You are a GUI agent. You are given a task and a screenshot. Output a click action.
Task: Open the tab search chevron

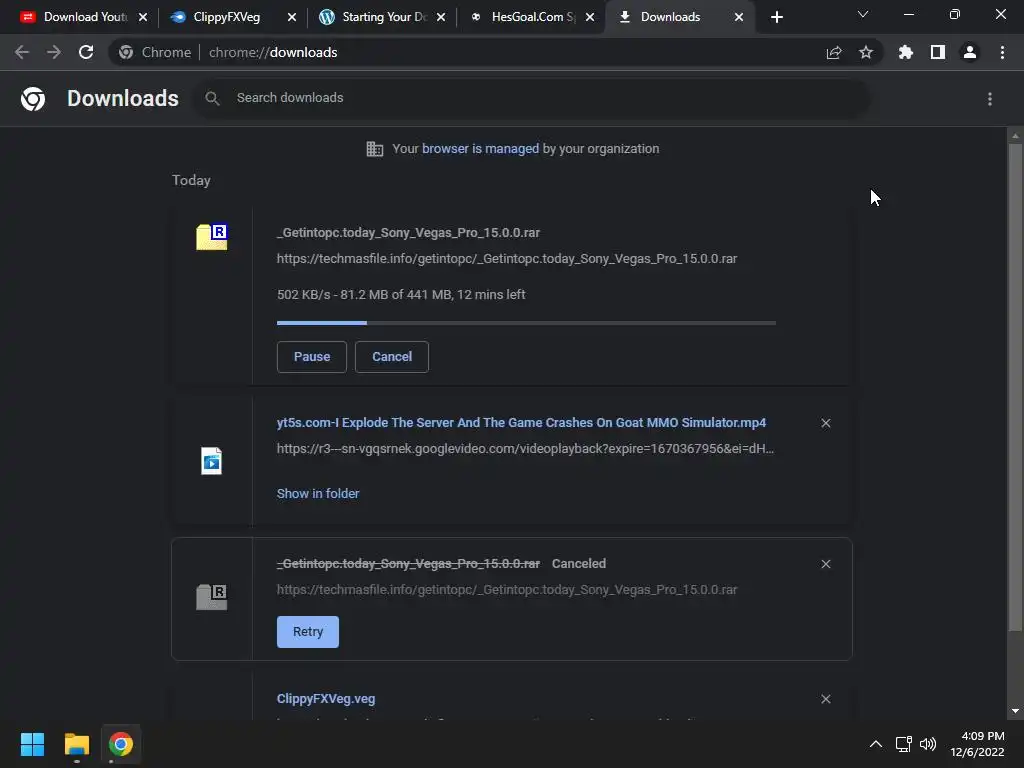(863, 14)
